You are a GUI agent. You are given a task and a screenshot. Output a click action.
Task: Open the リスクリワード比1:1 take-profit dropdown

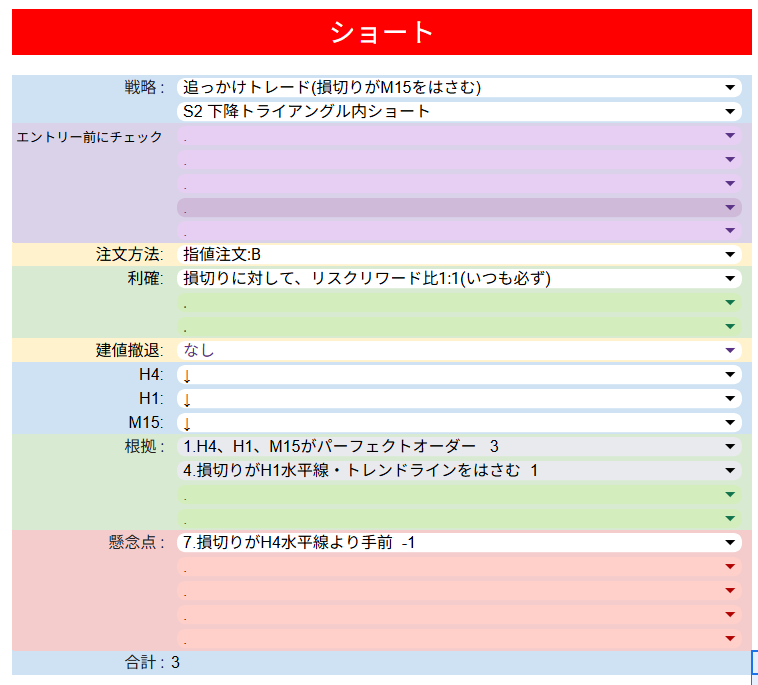pyautogui.click(x=729, y=279)
